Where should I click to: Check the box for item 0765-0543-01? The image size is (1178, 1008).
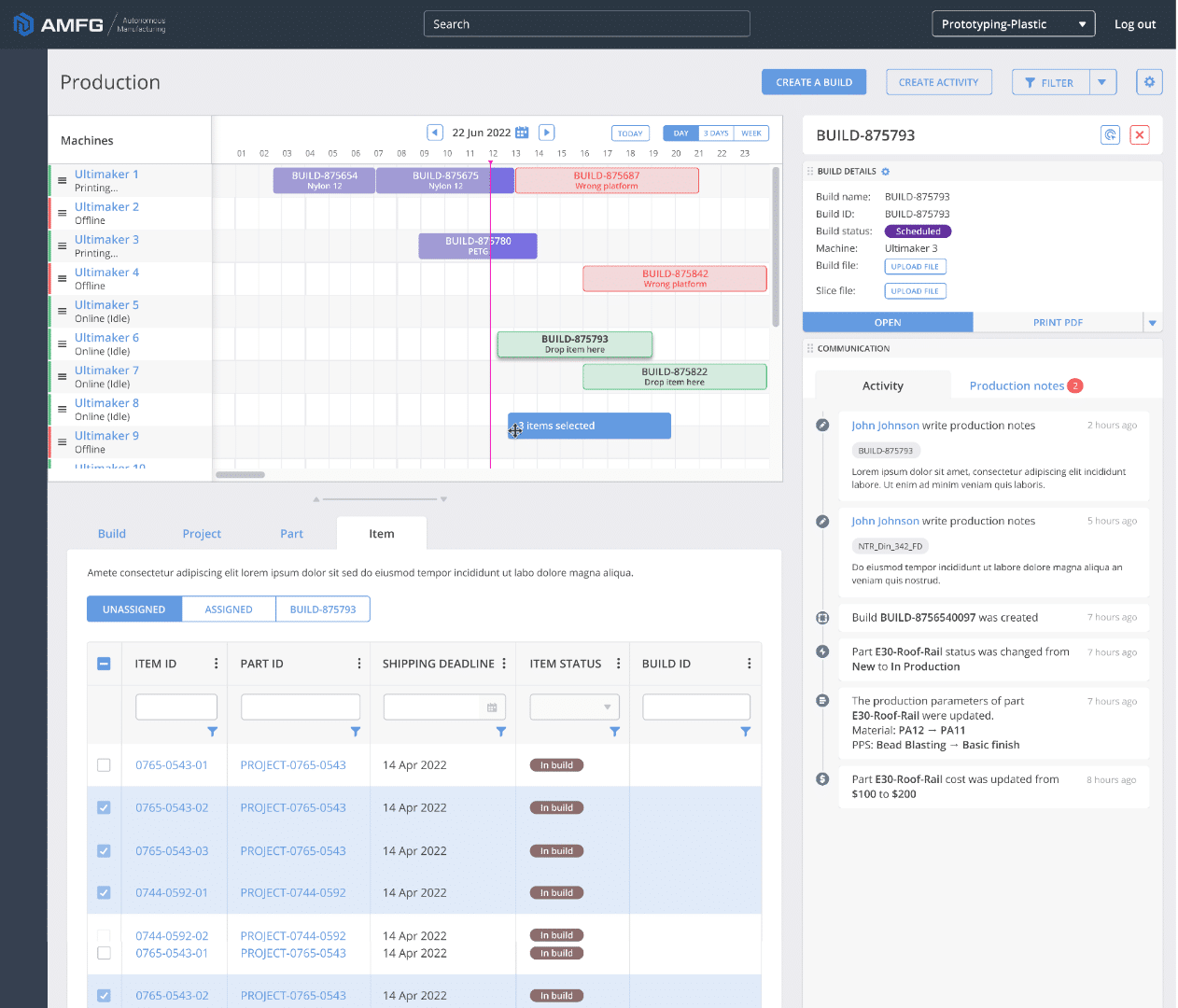pos(104,765)
